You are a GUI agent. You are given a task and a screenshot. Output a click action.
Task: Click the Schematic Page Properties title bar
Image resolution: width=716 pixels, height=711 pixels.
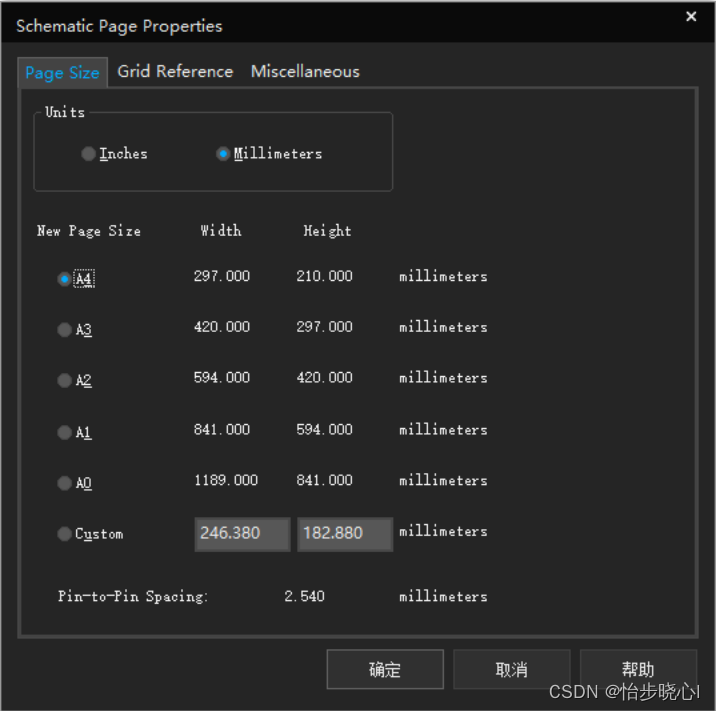[300, 25]
